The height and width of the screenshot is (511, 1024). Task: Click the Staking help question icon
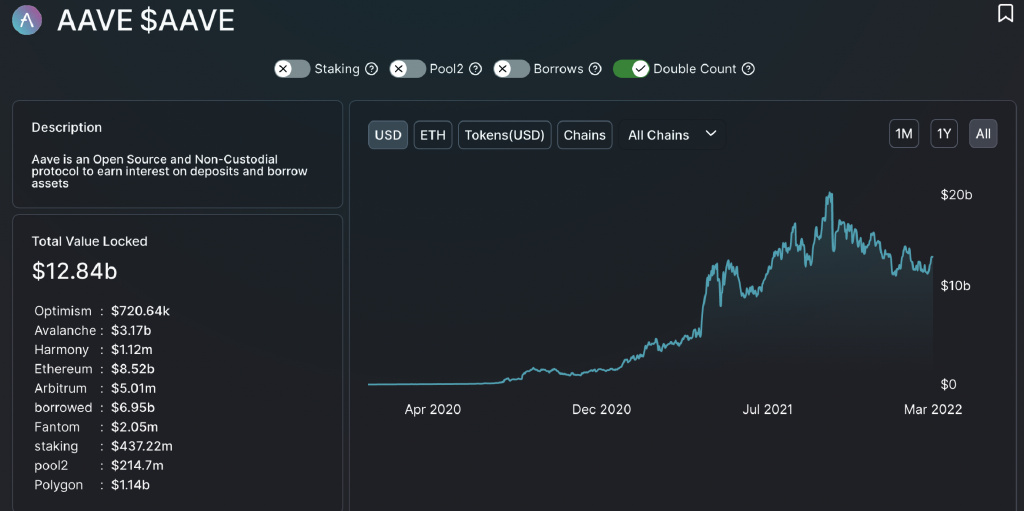[372, 69]
